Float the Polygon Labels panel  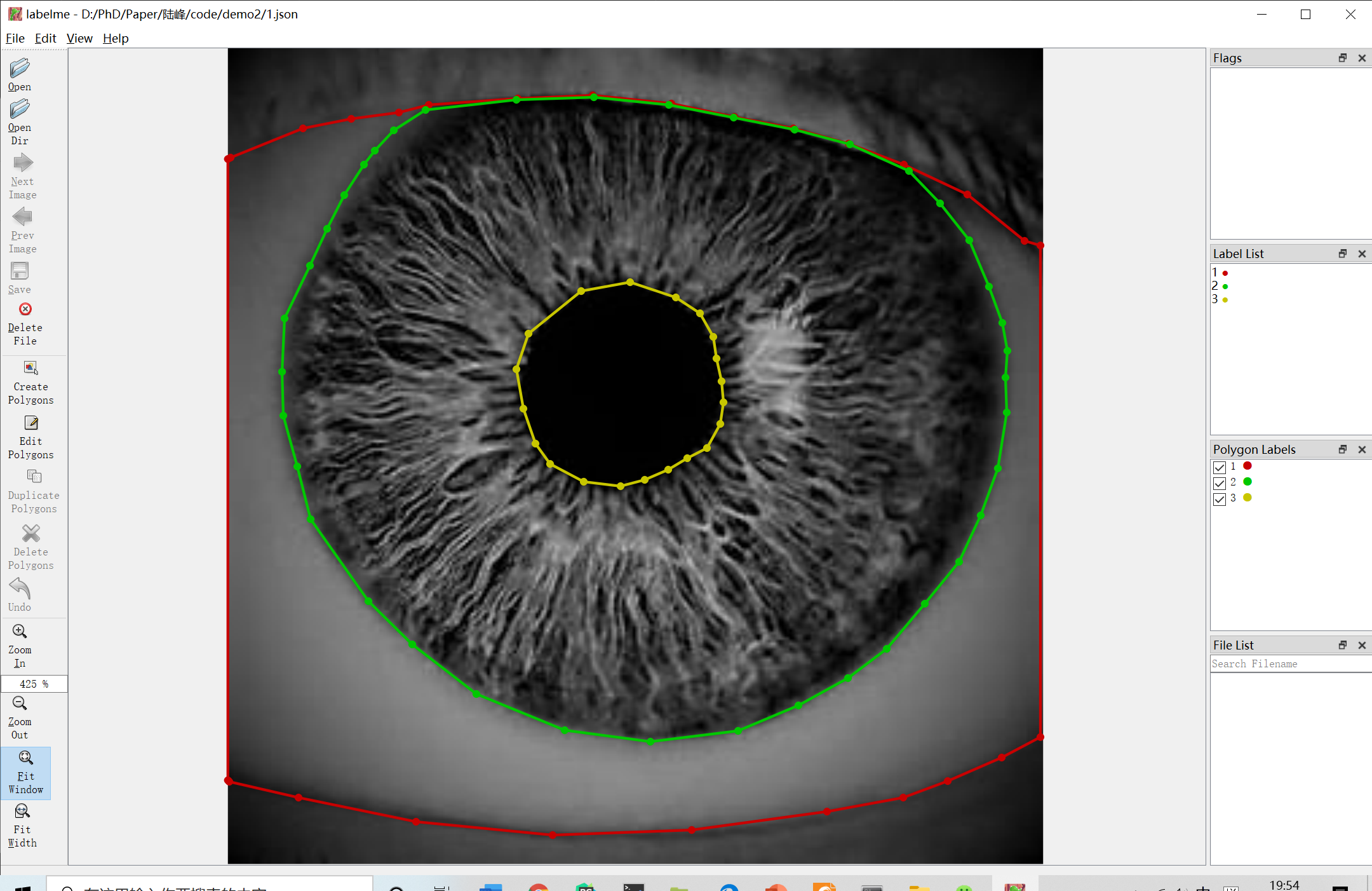1343,449
